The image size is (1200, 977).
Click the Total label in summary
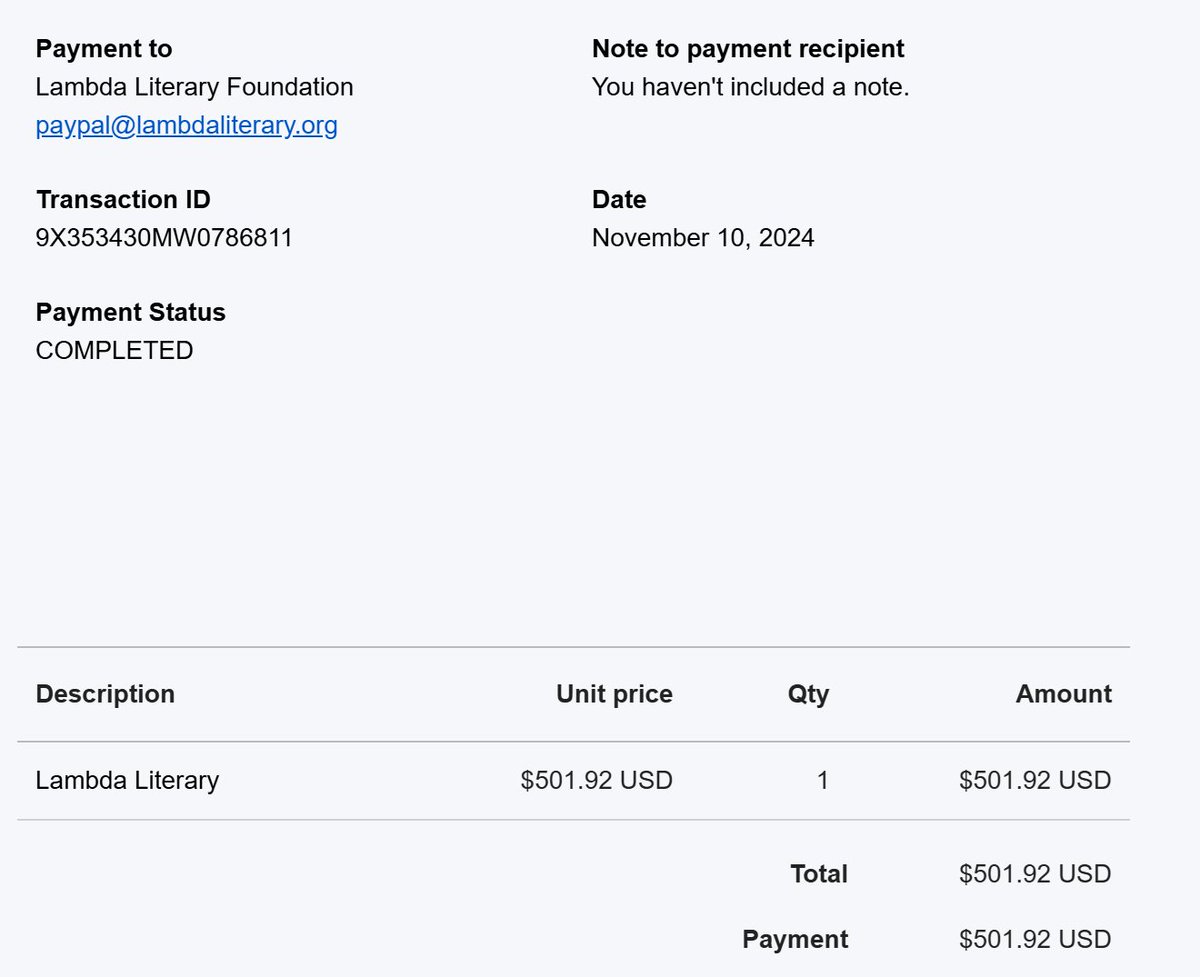pyautogui.click(x=819, y=874)
